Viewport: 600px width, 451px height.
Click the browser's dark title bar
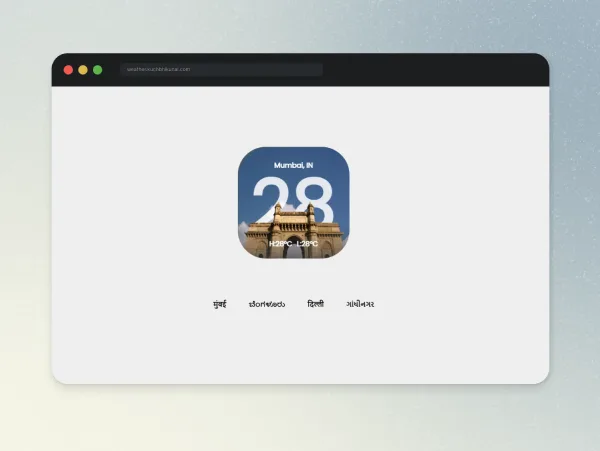tap(421, 70)
